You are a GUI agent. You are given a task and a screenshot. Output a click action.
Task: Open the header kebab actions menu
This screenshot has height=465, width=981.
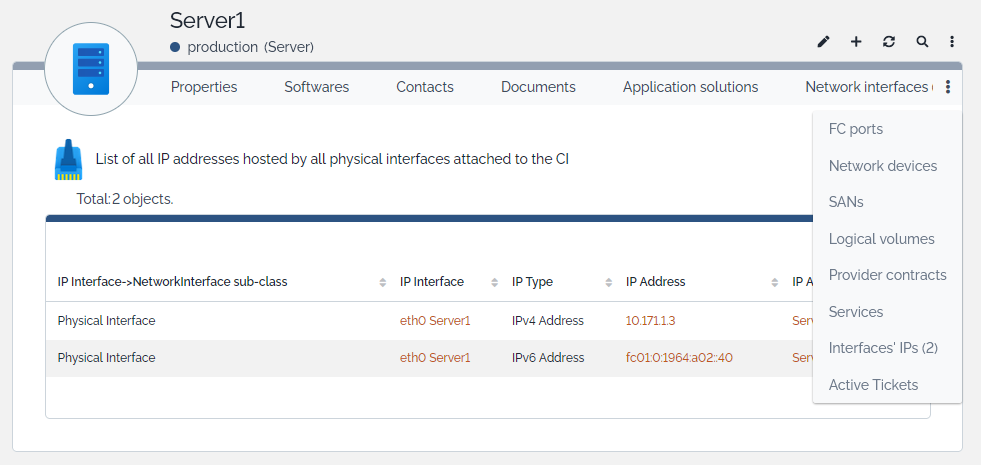(952, 42)
